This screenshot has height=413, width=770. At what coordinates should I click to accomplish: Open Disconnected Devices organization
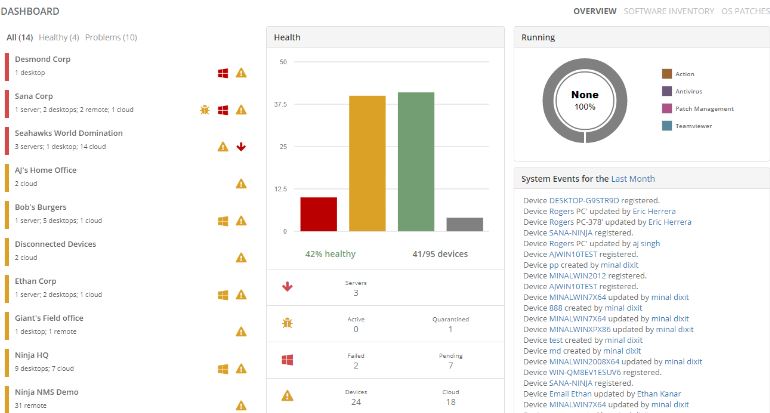(55, 244)
